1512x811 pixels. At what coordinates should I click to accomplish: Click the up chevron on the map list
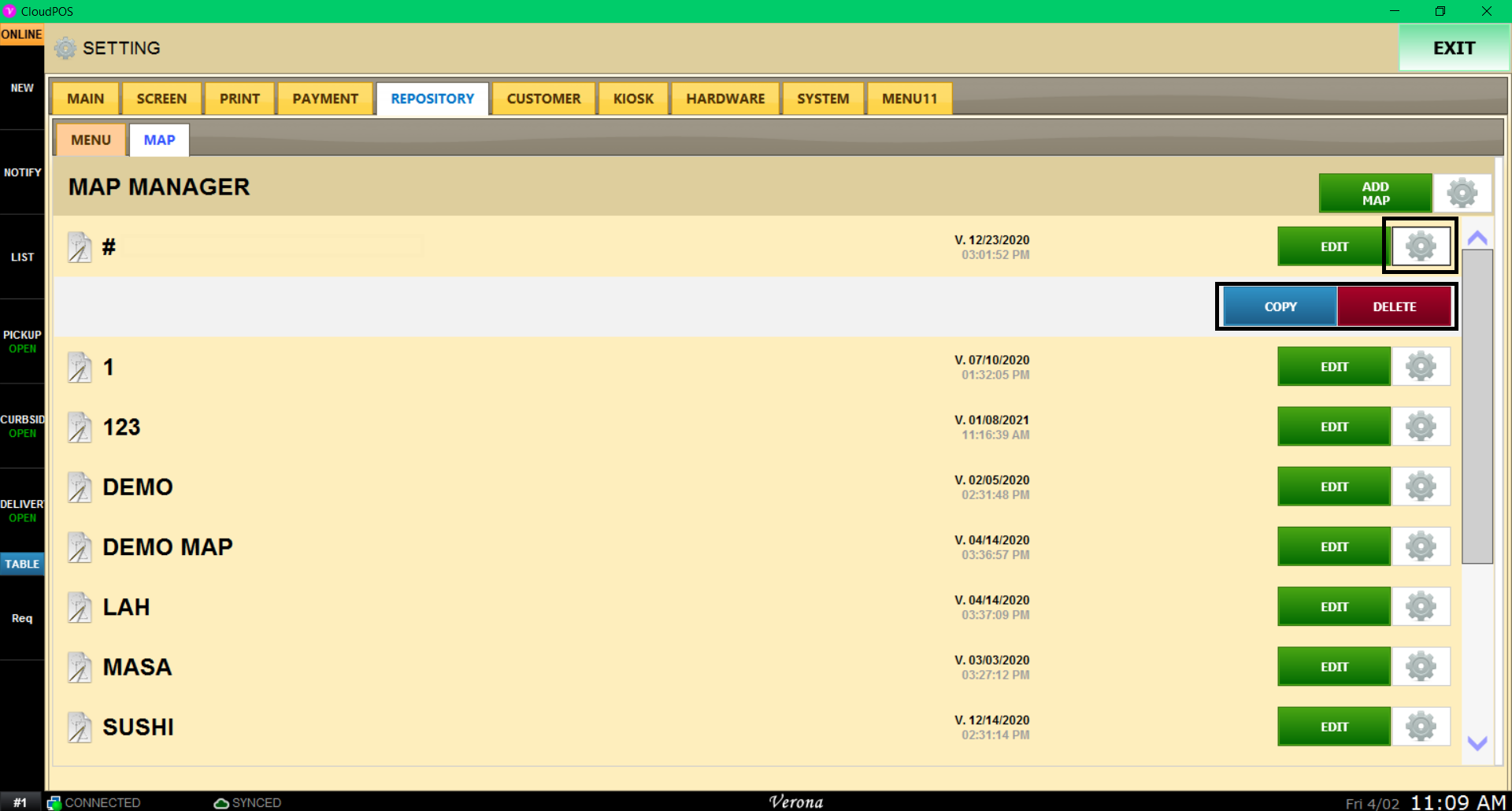1477,238
